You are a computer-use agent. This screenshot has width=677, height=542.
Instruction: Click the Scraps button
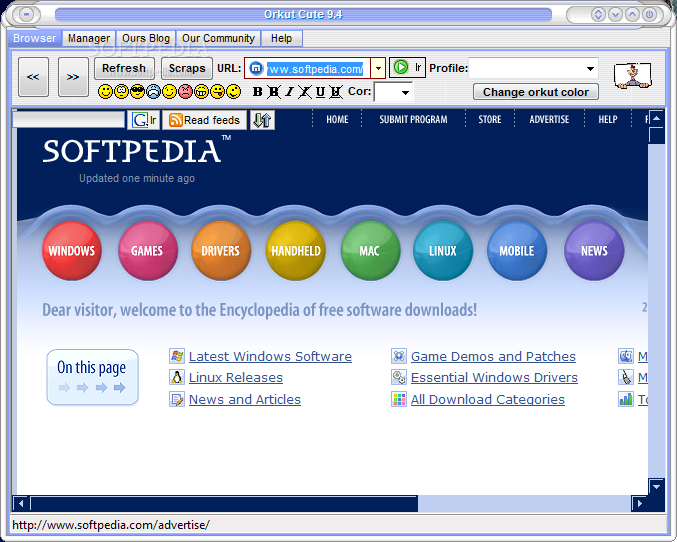(x=187, y=68)
